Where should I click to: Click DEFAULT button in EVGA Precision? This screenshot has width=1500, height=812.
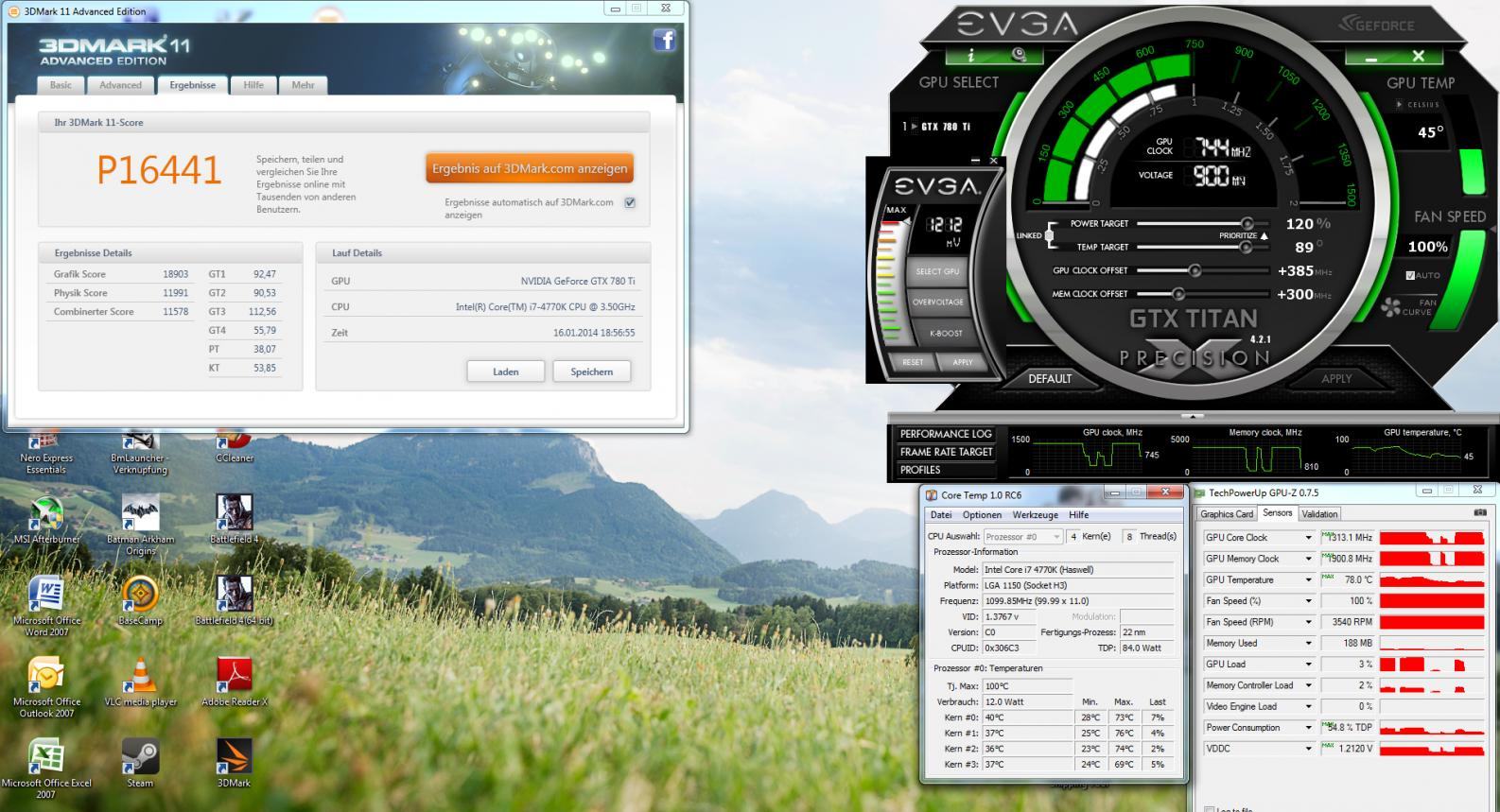[x=1050, y=379]
